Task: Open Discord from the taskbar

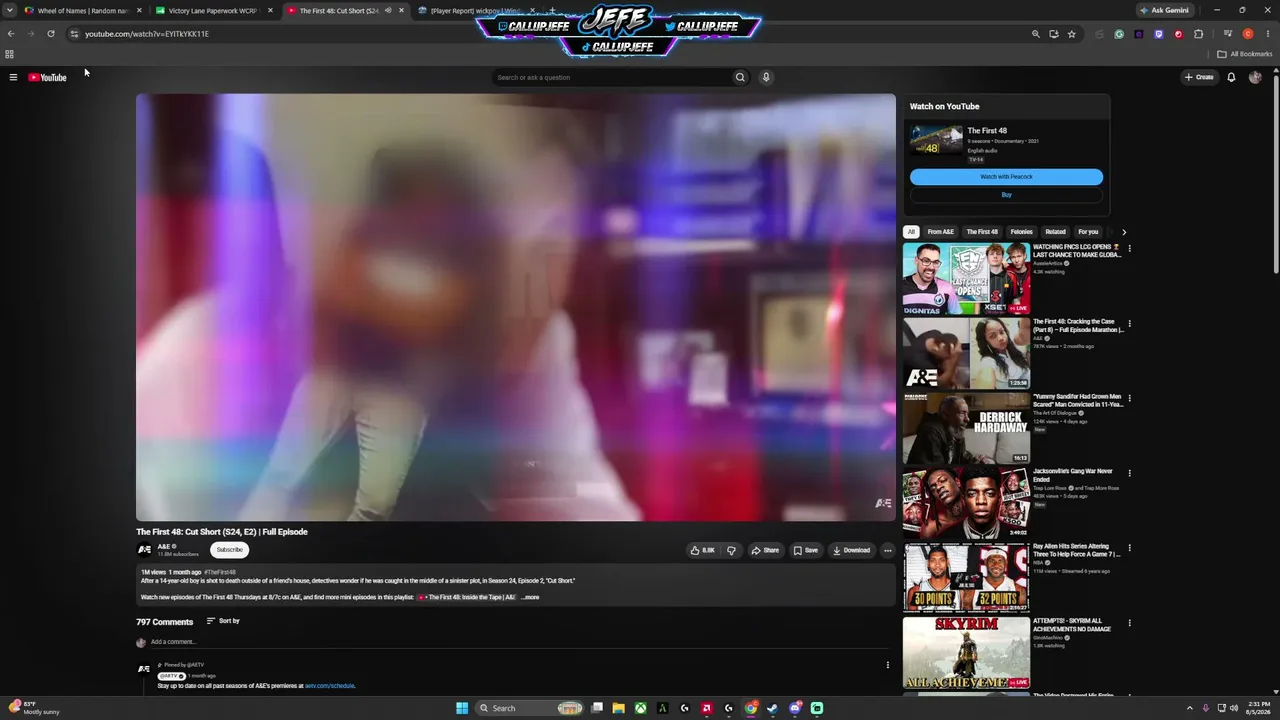Action: point(795,708)
